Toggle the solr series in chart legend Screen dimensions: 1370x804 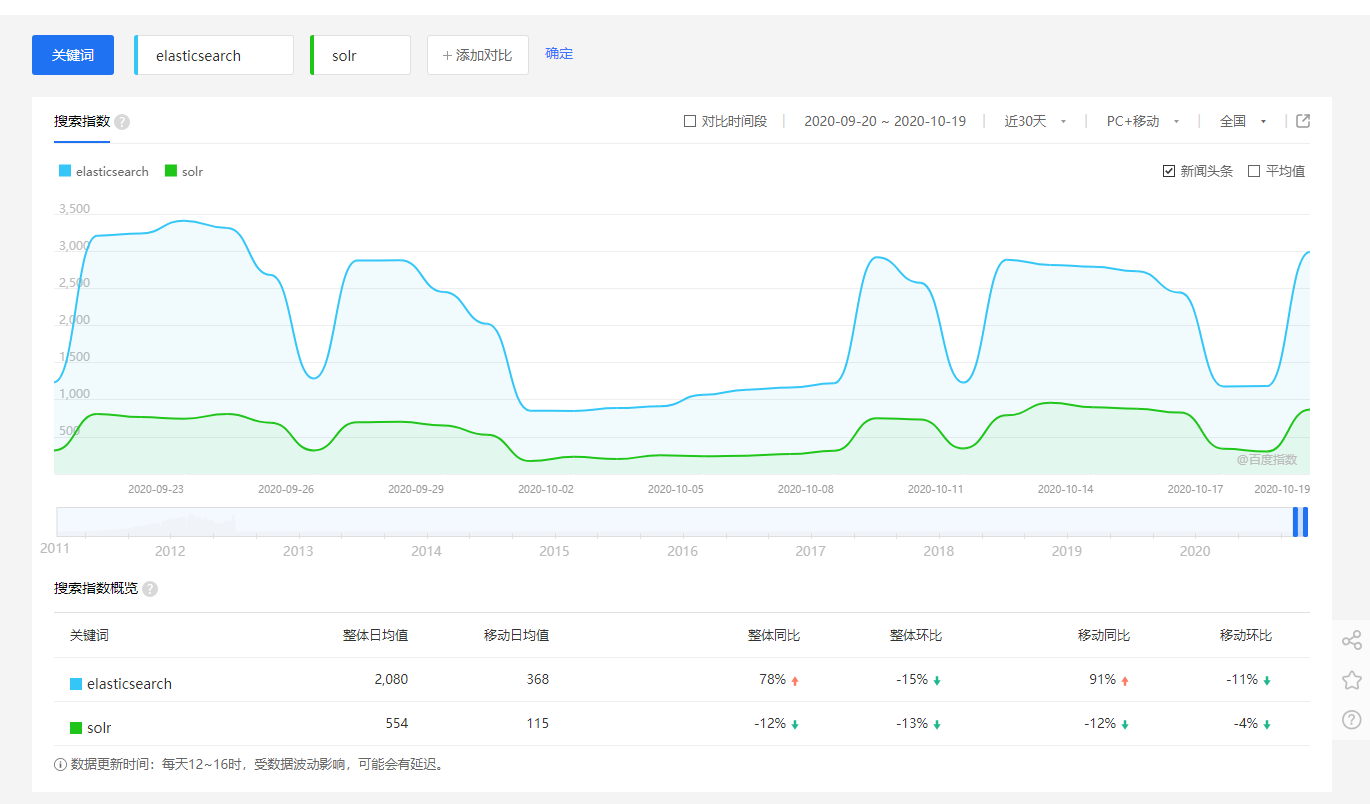pyautogui.click(x=184, y=171)
